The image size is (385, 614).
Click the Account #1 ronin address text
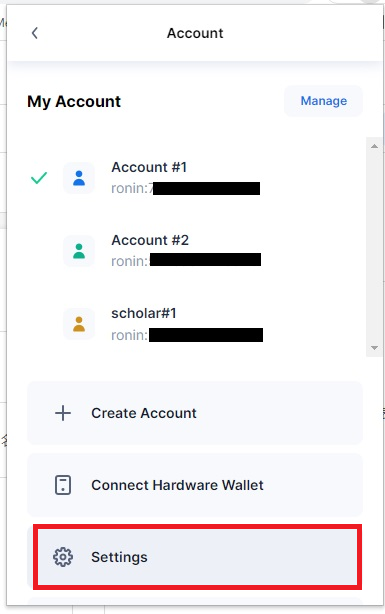(x=186, y=188)
